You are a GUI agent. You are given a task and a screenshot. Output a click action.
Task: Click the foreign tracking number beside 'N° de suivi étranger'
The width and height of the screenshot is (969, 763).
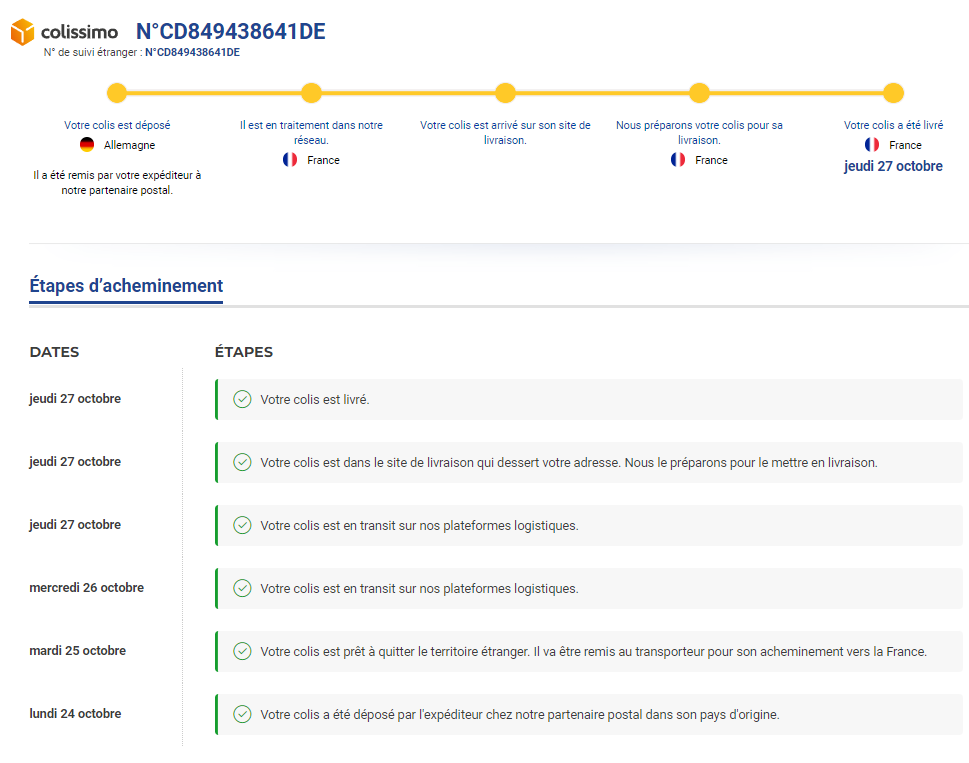192,53
